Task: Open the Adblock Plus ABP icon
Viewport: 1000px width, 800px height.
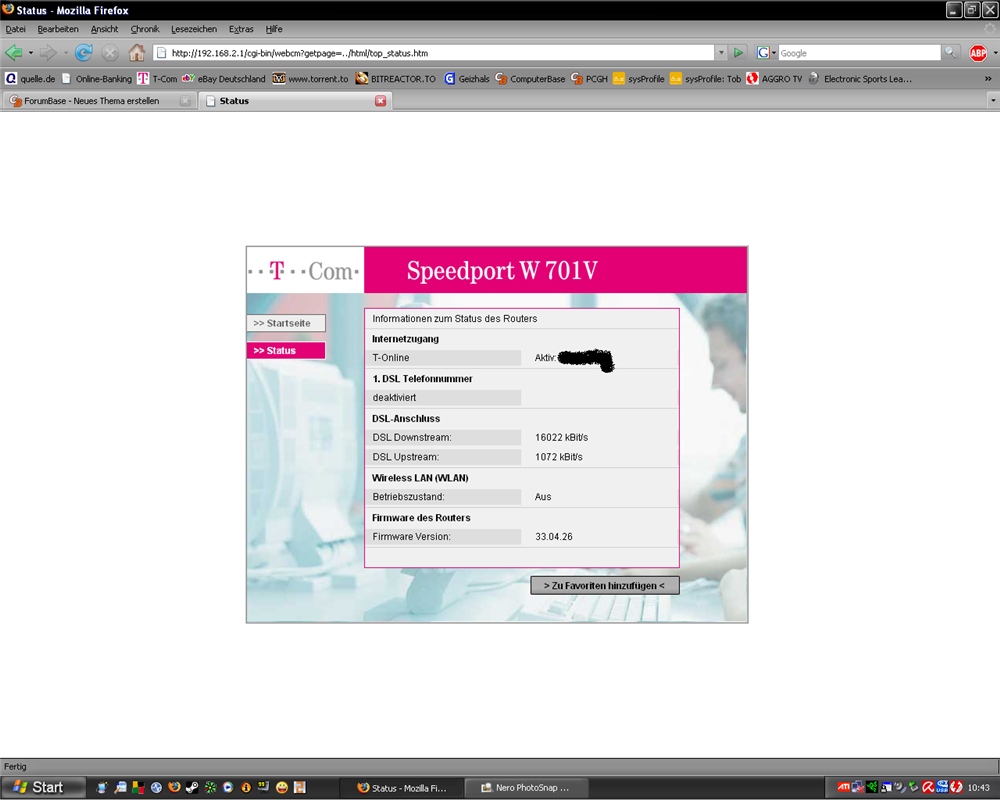Action: (978, 53)
